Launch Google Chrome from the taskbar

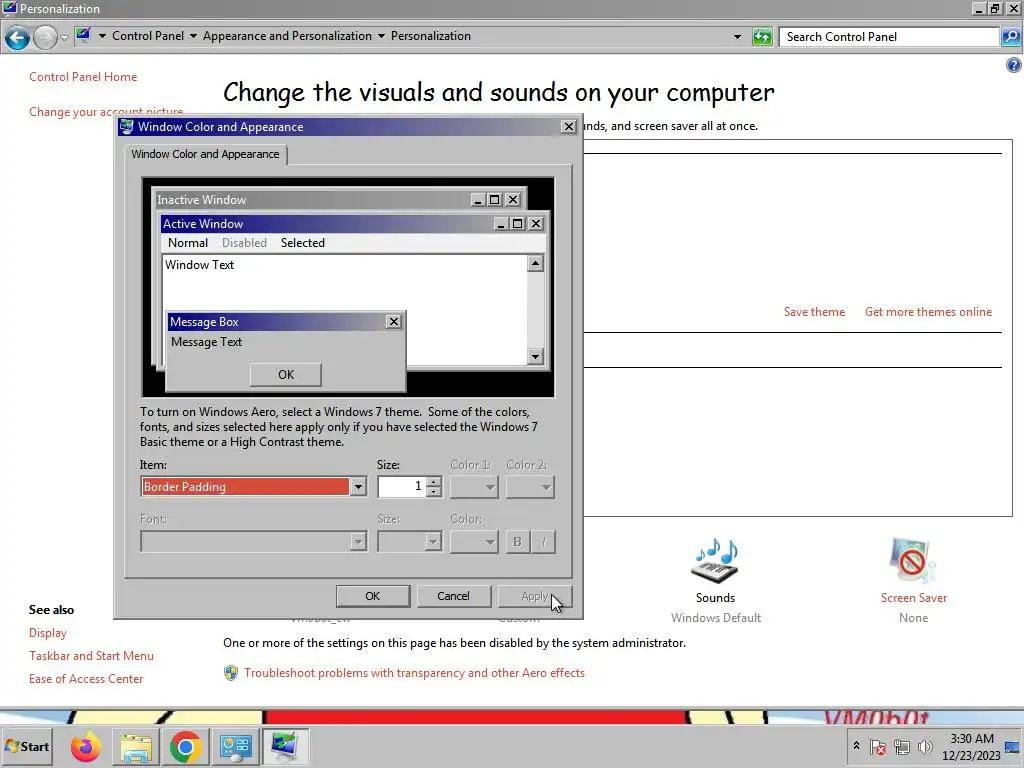point(185,746)
